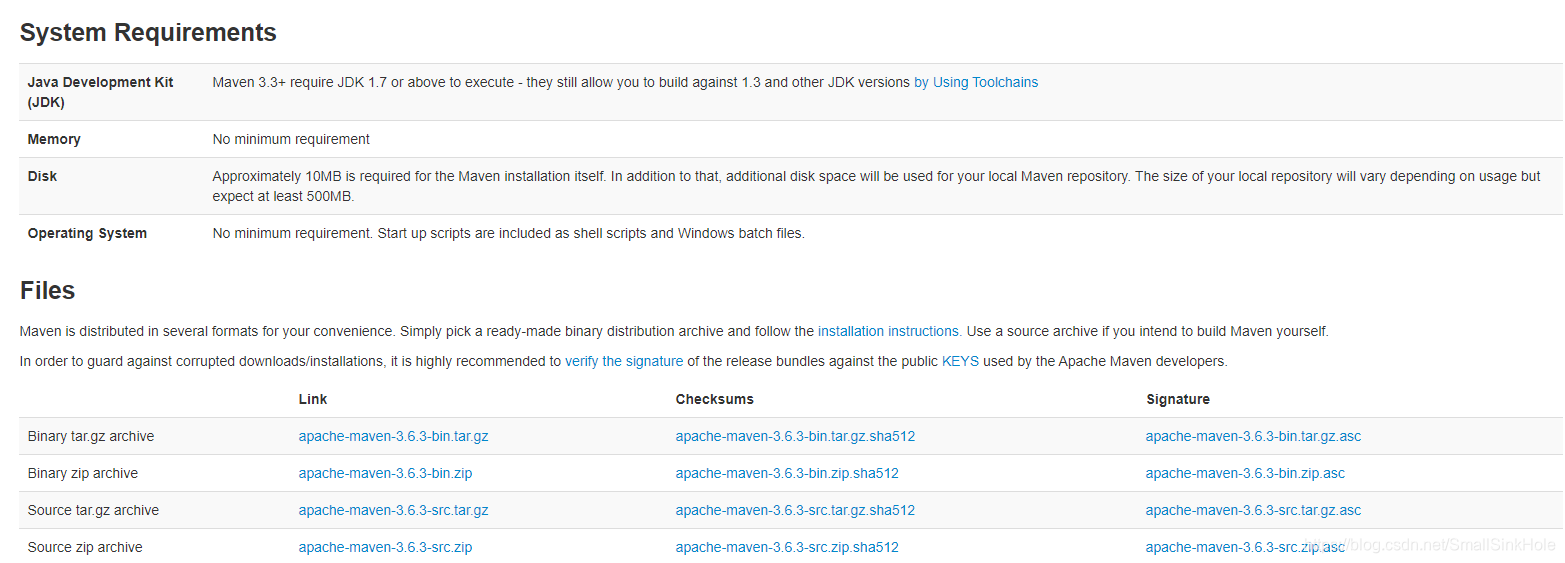
Task: Open apache-maven-3.6.3-src.zip.sha512 checksum
Action: 787,547
